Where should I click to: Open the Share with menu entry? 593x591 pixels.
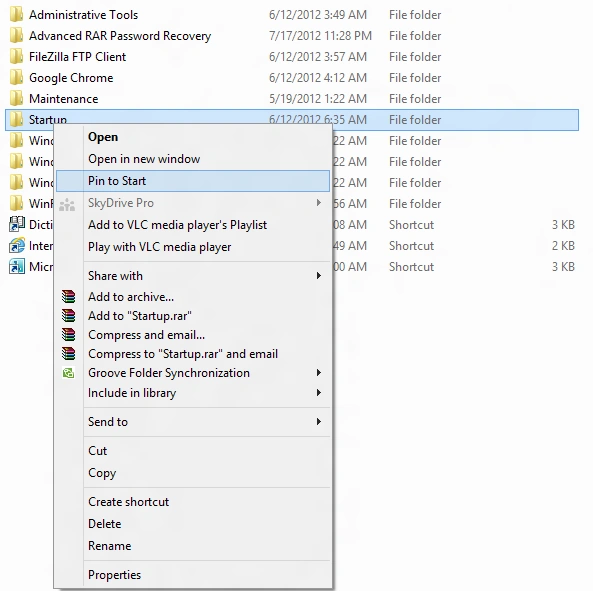[193, 276]
